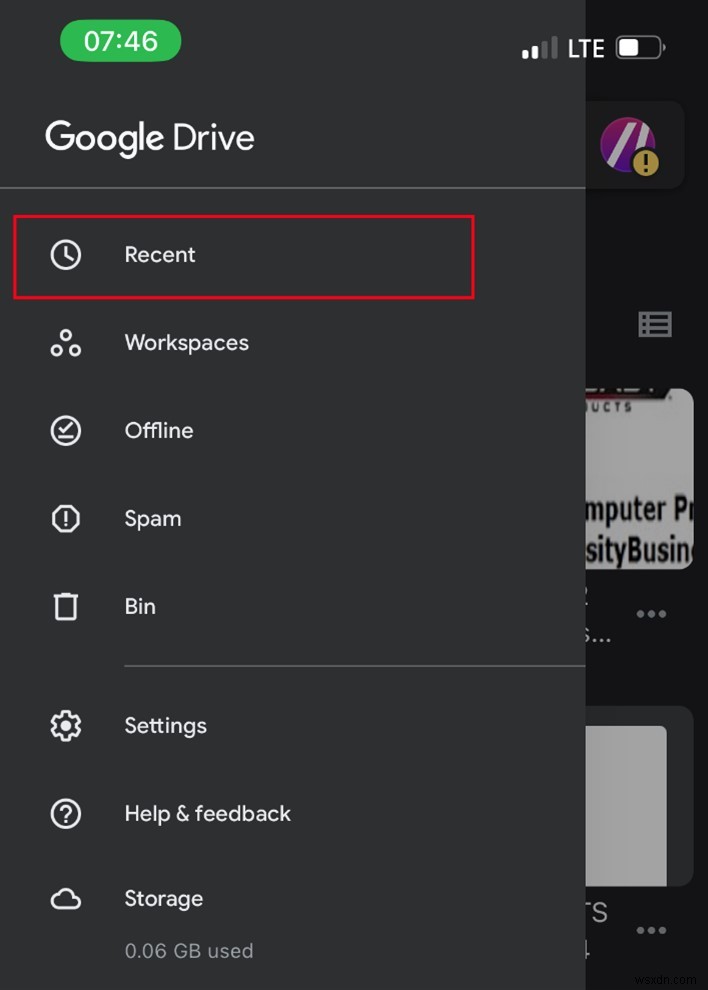Click the 0.06 GB used text
This screenshot has height=990, width=708.
tap(189, 950)
